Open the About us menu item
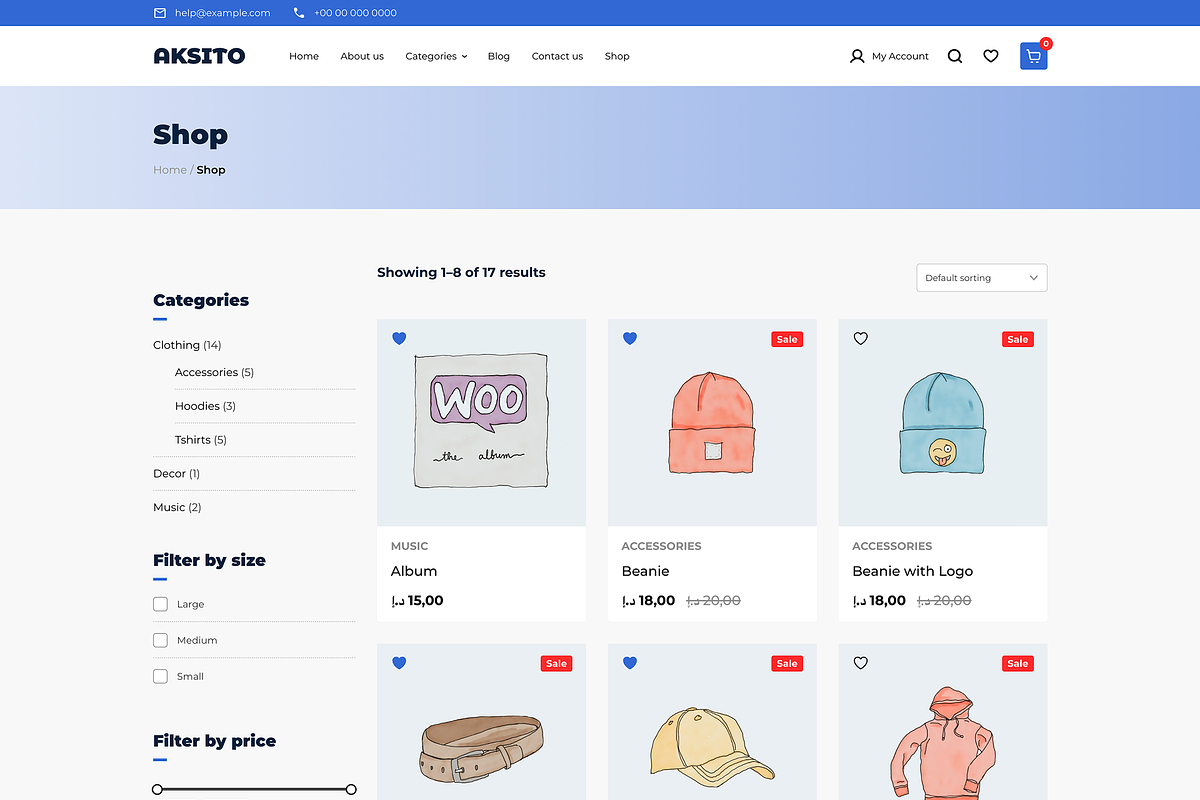 point(362,56)
